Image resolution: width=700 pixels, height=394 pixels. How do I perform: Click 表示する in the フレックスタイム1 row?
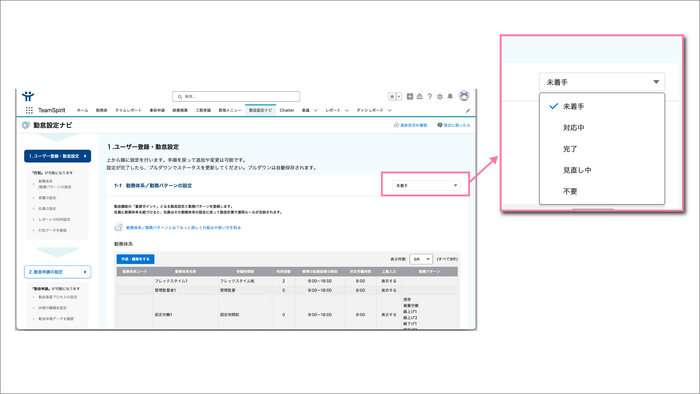click(x=389, y=281)
